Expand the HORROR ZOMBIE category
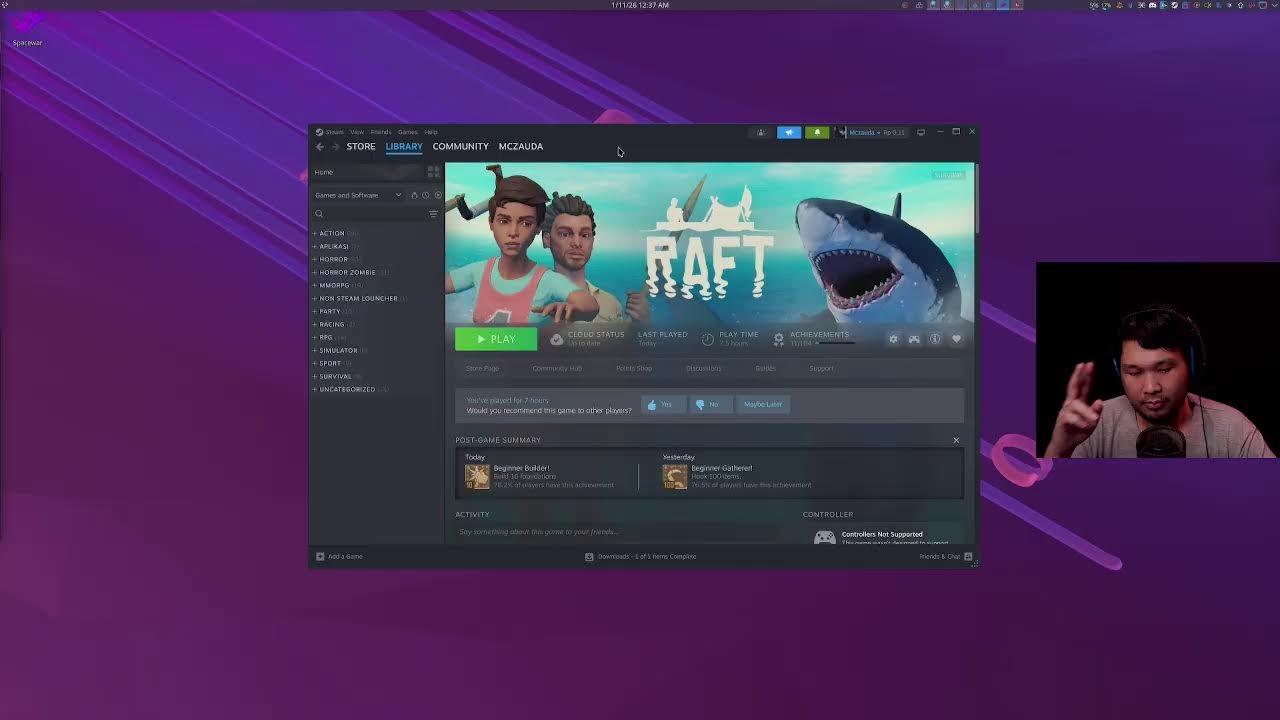 coord(350,272)
